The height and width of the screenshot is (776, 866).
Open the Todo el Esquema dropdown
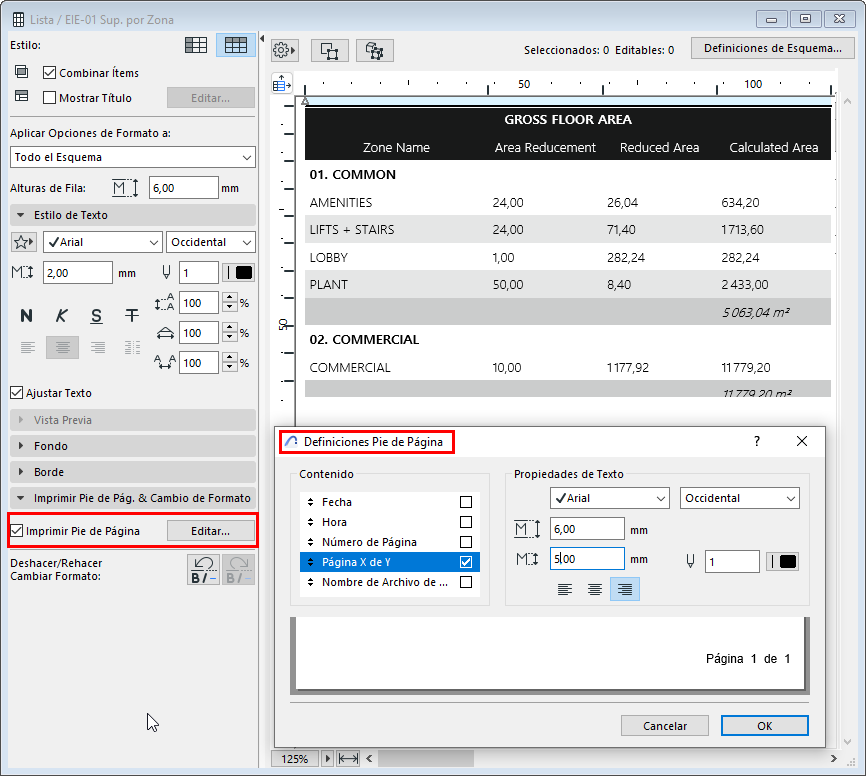click(132, 157)
